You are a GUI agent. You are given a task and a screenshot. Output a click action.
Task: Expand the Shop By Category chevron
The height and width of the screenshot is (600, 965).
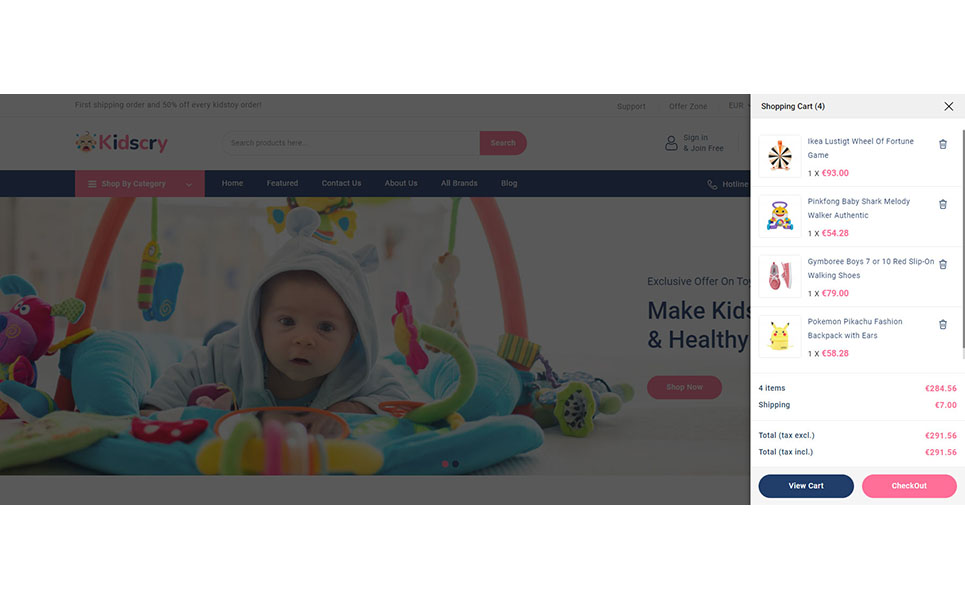click(189, 185)
